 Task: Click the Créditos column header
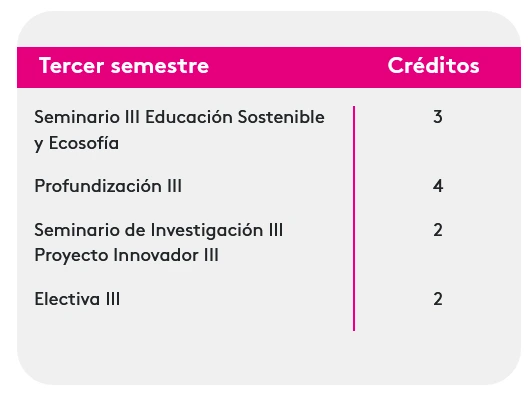click(x=433, y=65)
